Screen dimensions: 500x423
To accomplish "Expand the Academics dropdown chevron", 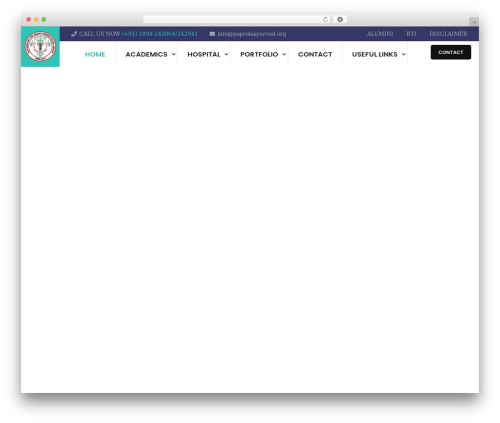I will click(x=173, y=54).
